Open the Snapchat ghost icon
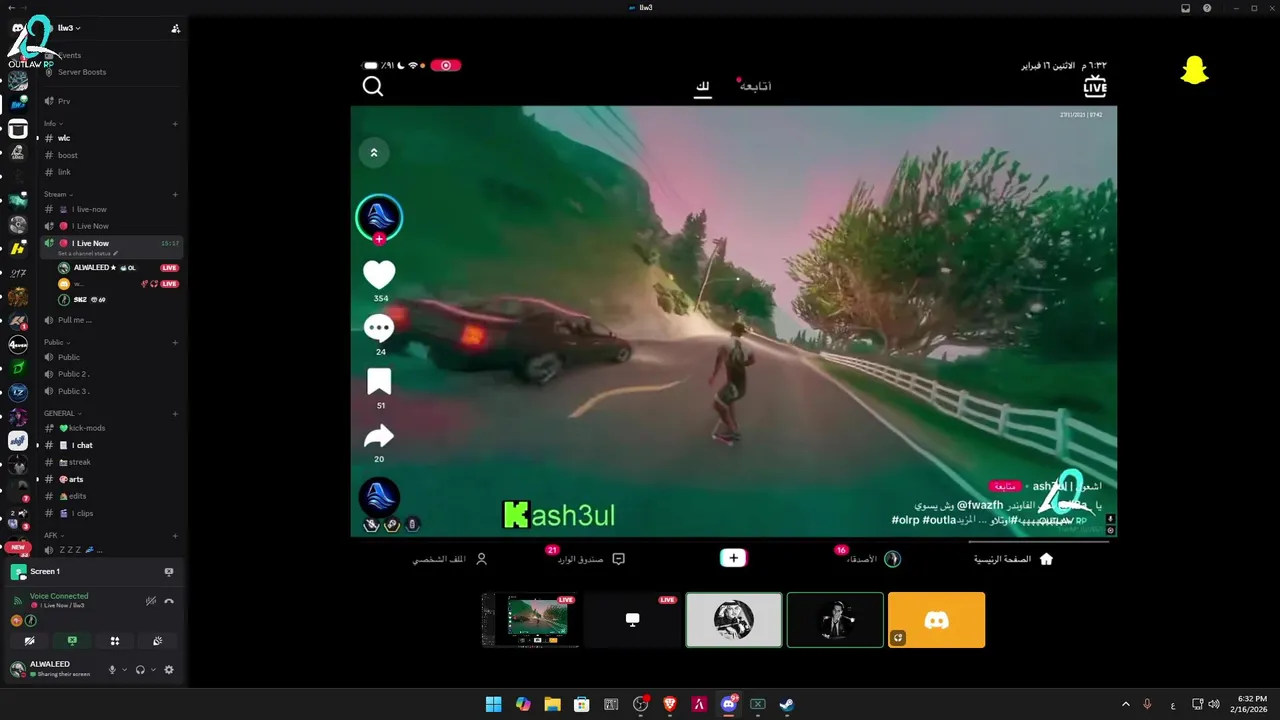This screenshot has height=720, width=1280. [x=1195, y=71]
